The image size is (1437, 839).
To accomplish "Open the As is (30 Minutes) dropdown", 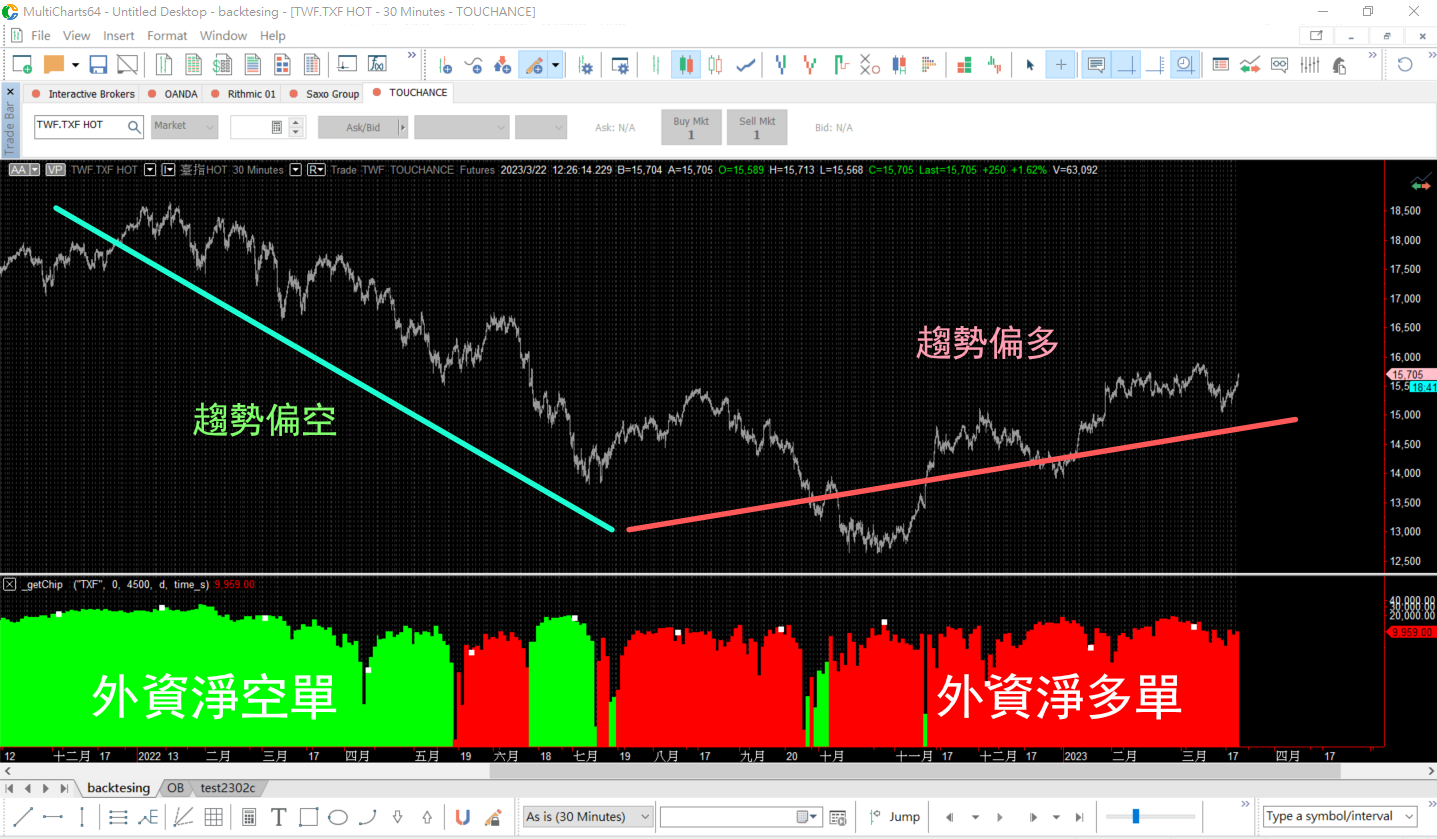I will 589,816.
